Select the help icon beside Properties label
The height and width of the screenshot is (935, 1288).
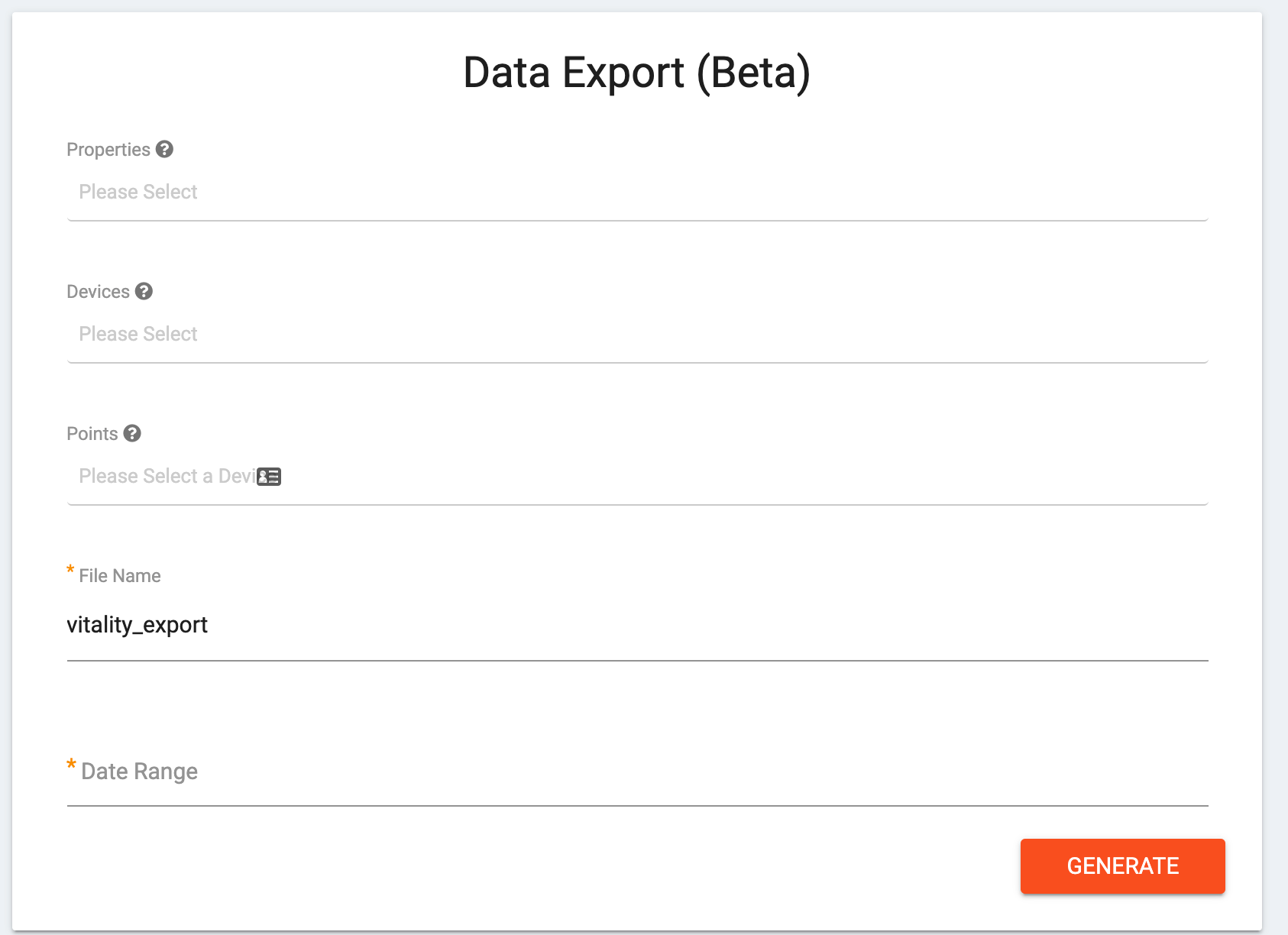(165, 149)
